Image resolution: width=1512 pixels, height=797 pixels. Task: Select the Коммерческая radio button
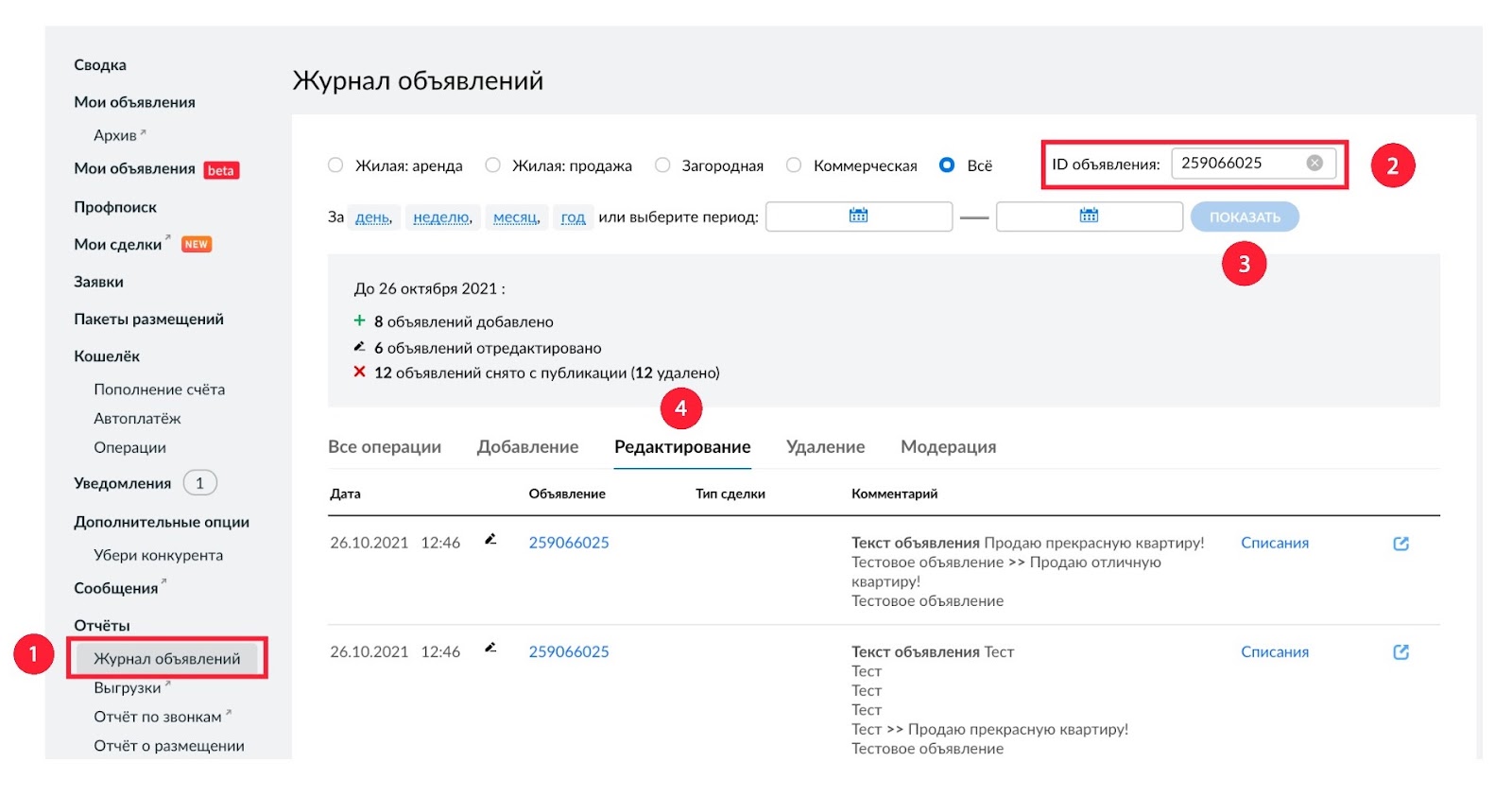(794, 165)
